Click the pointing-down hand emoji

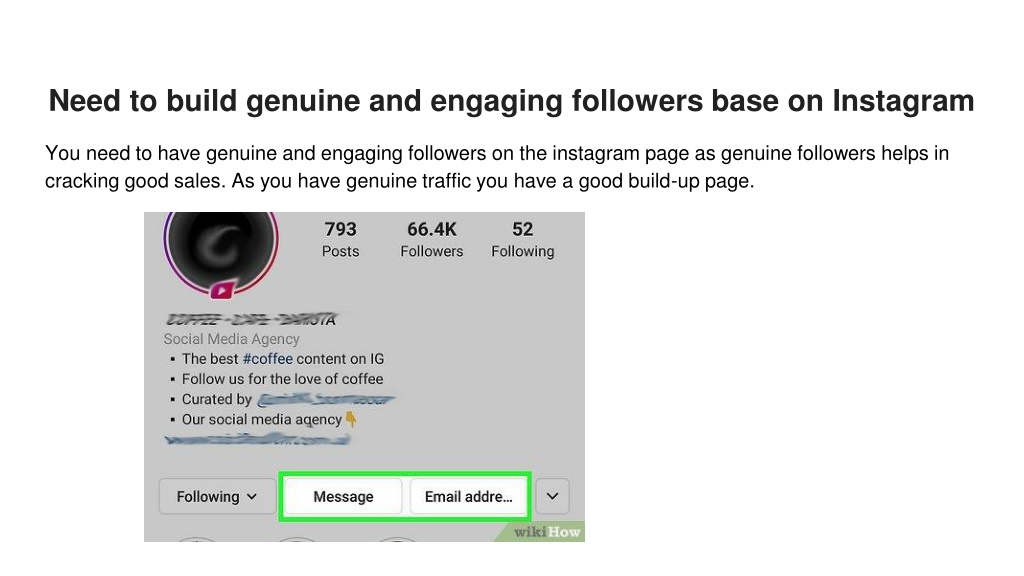pyautogui.click(x=351, y=419)
